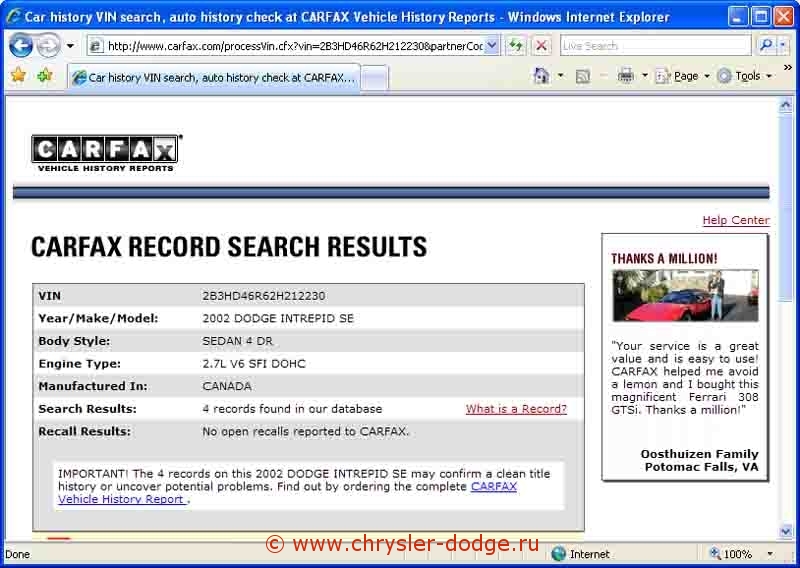Screen dimensions: 800x568
Task: Click the 100% zoom level button
Action: pos(731,554)
